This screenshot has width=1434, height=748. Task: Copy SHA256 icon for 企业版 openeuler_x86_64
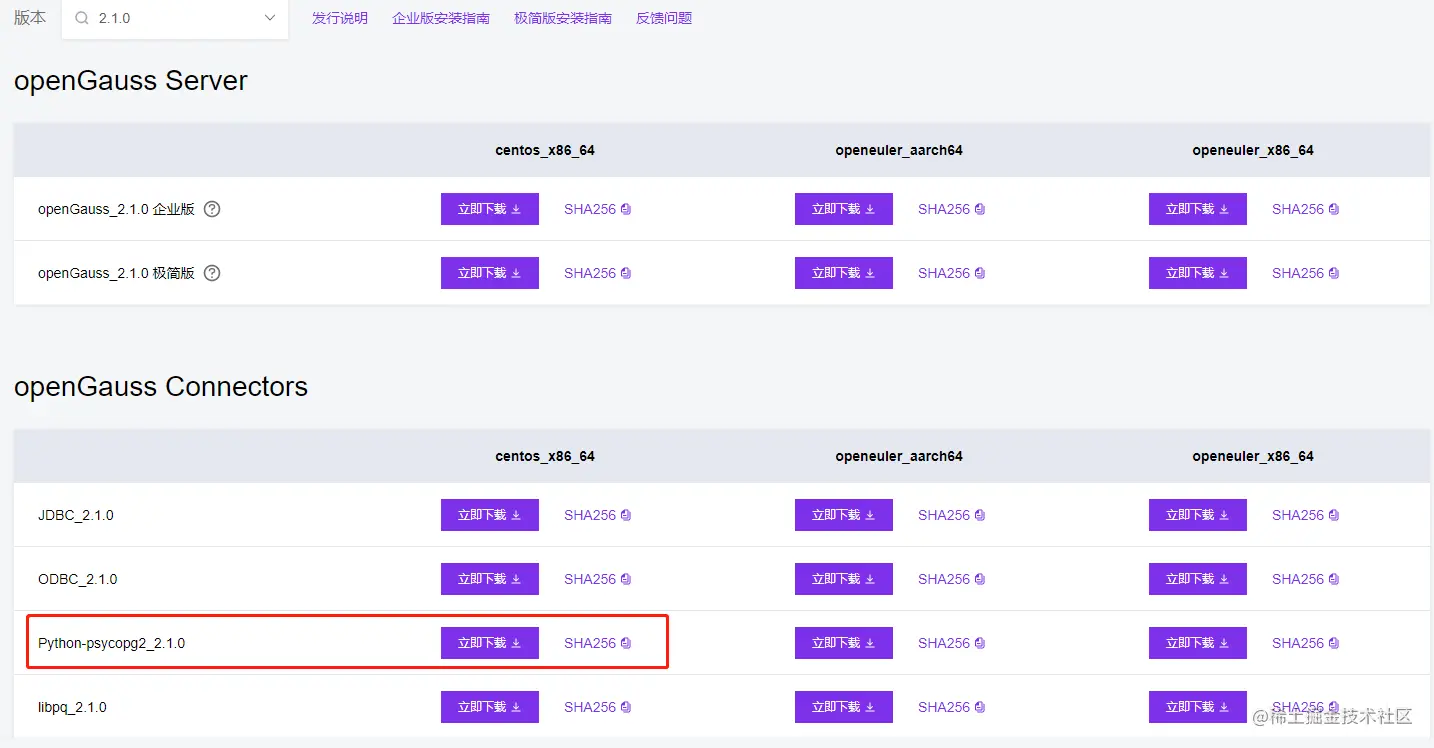click(1334, 209)
